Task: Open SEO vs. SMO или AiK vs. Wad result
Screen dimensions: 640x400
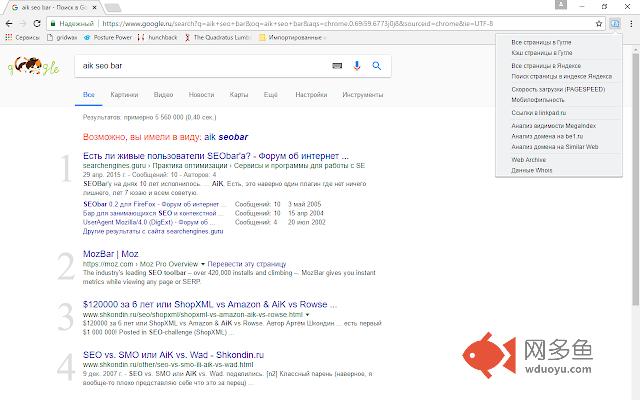Action: click(x=173, y=355)
